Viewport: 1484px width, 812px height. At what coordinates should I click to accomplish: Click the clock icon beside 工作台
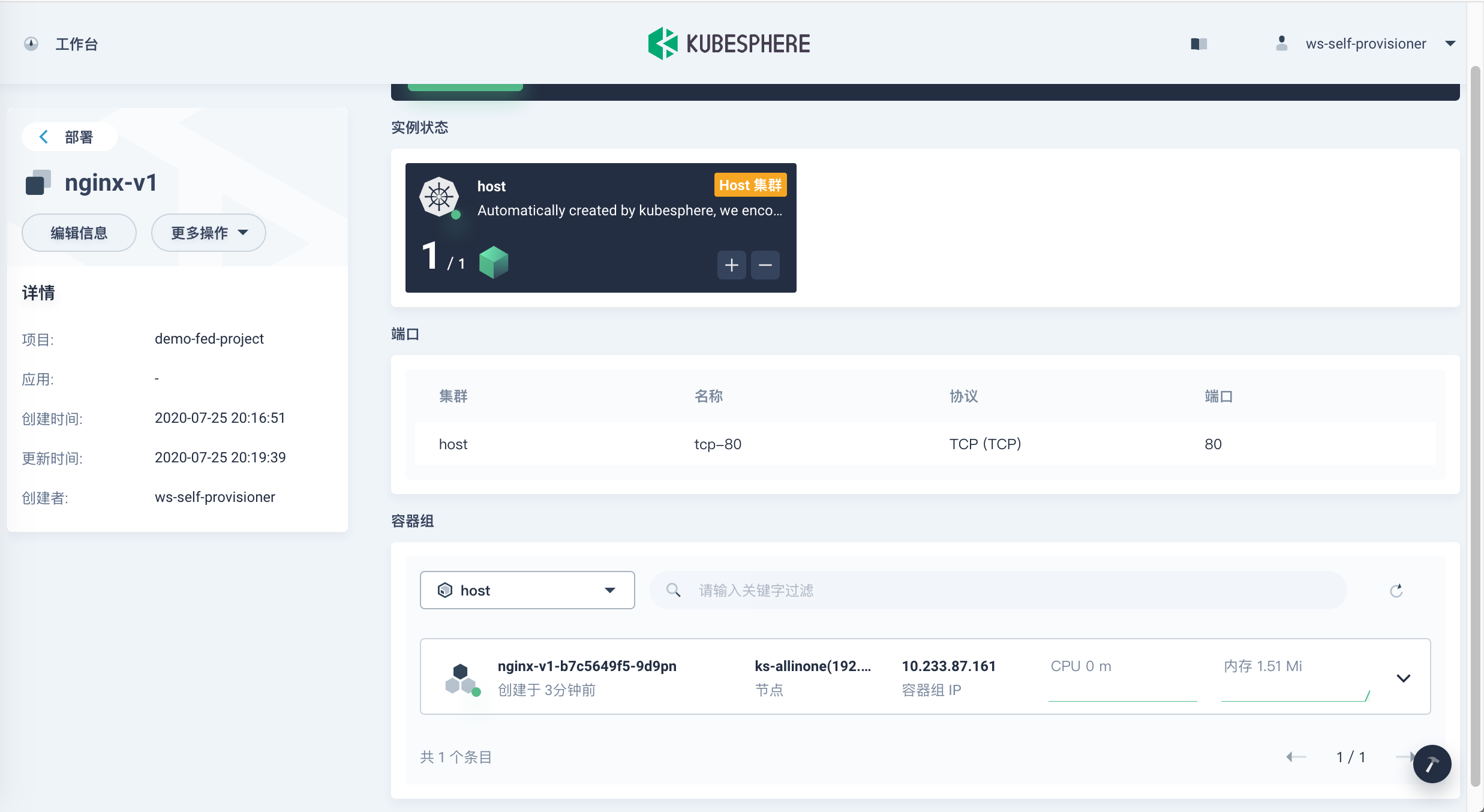click(x=30, y=44)
